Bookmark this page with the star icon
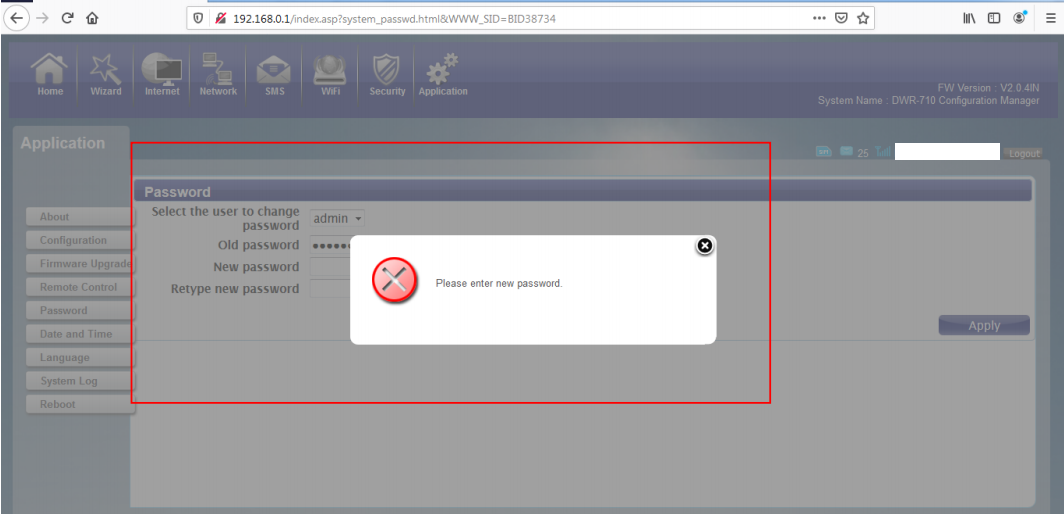Image resolution: width=1064 pixels, height=514 pixels. [x=862, y=18]
